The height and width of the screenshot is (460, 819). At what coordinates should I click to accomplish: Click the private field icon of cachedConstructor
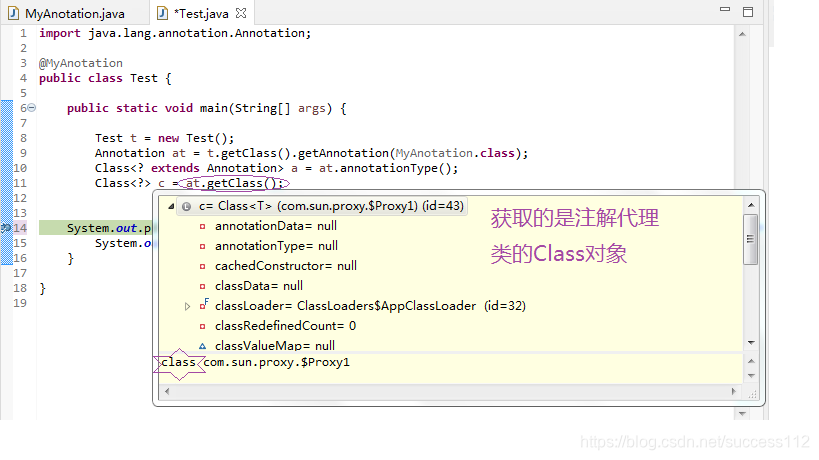click(203, 266)
